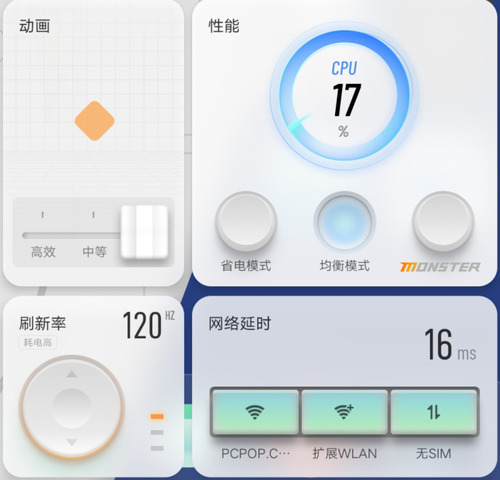Select the 均衡模式 balanced mode knob
This screenshot has height=480, width=500.
click(344, 221)
